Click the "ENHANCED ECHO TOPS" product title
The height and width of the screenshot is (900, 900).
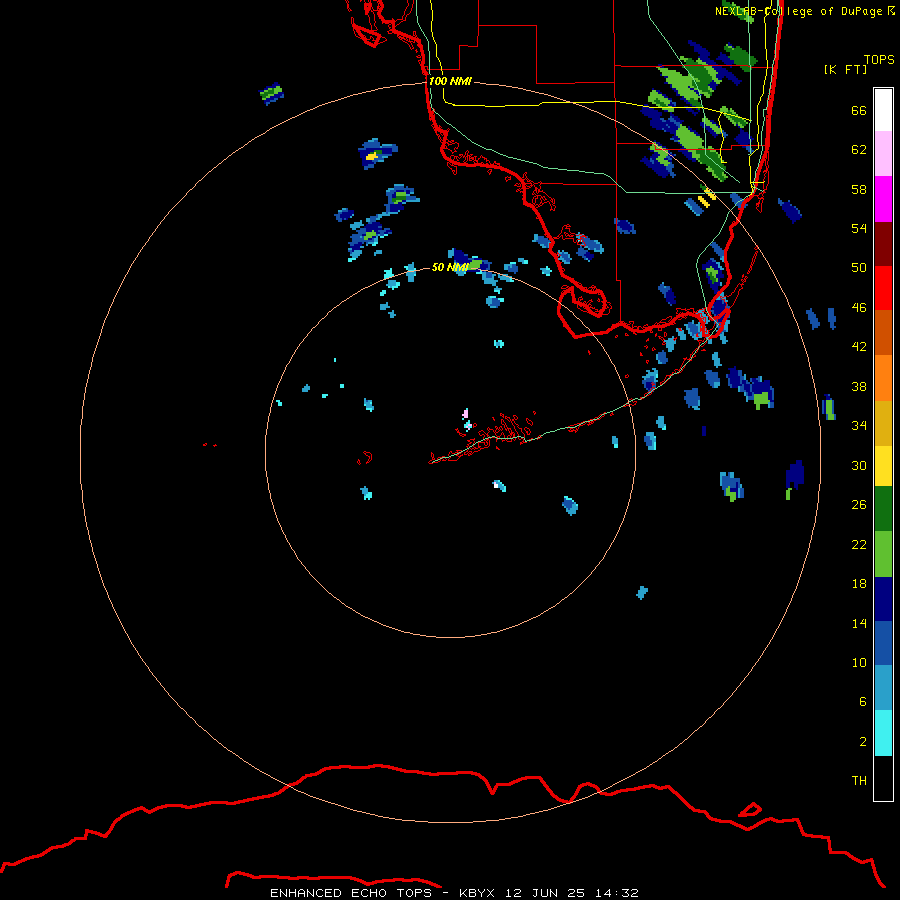tap(351, 893)
